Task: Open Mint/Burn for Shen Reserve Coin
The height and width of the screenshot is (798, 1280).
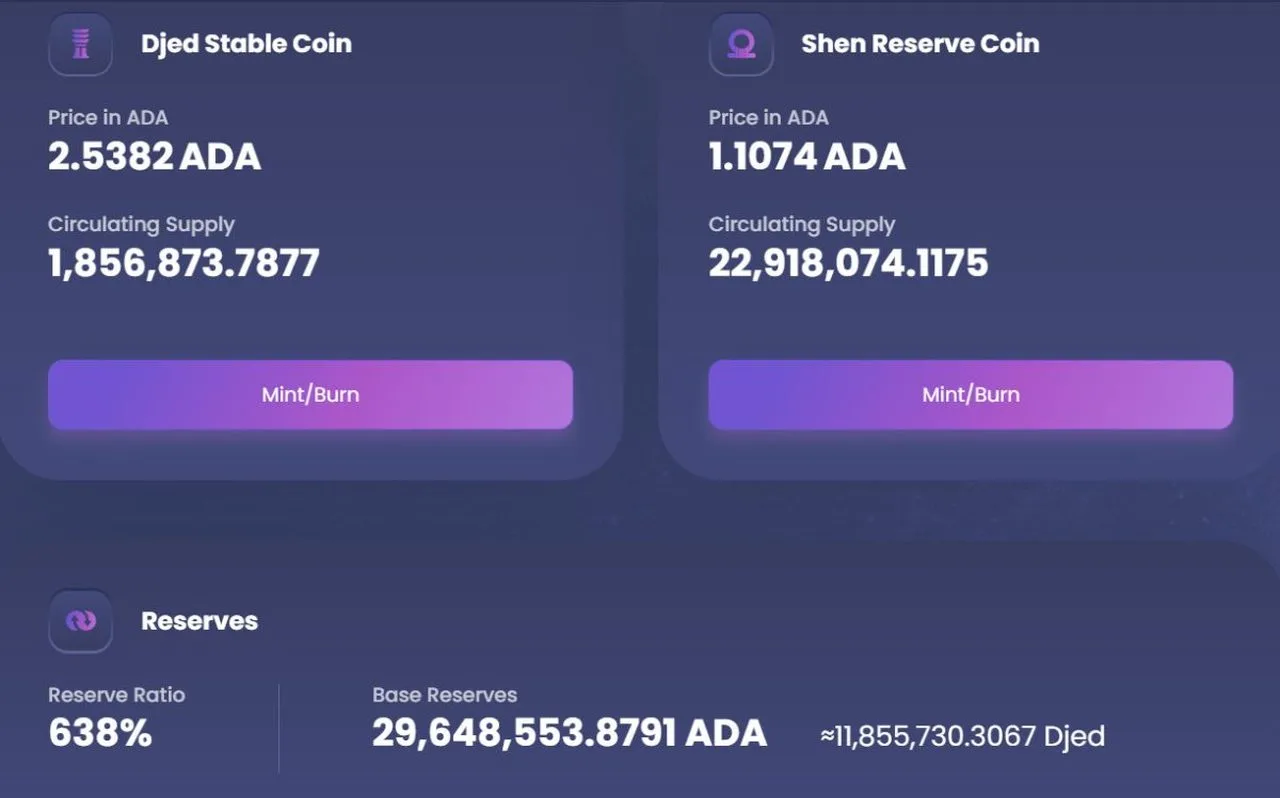Action: [971, 395]
